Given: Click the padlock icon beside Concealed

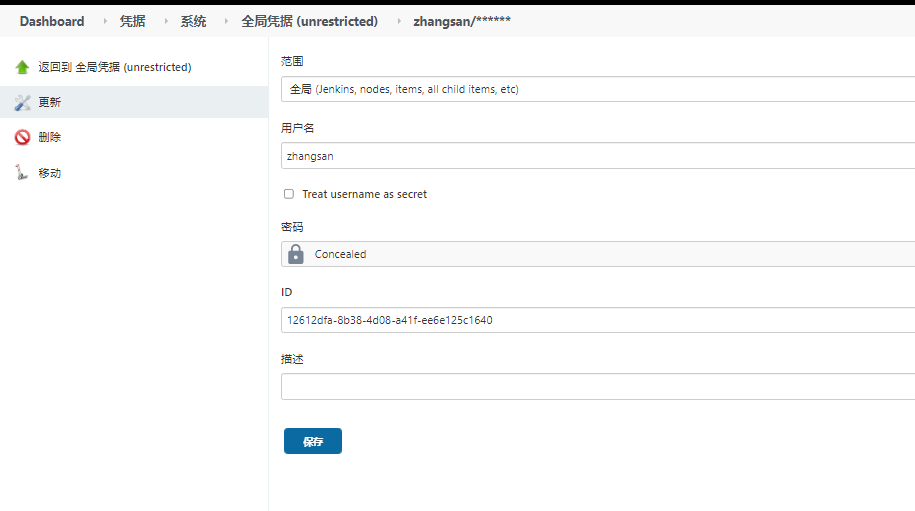Looking at the screenshot, I should coord(295,254).
